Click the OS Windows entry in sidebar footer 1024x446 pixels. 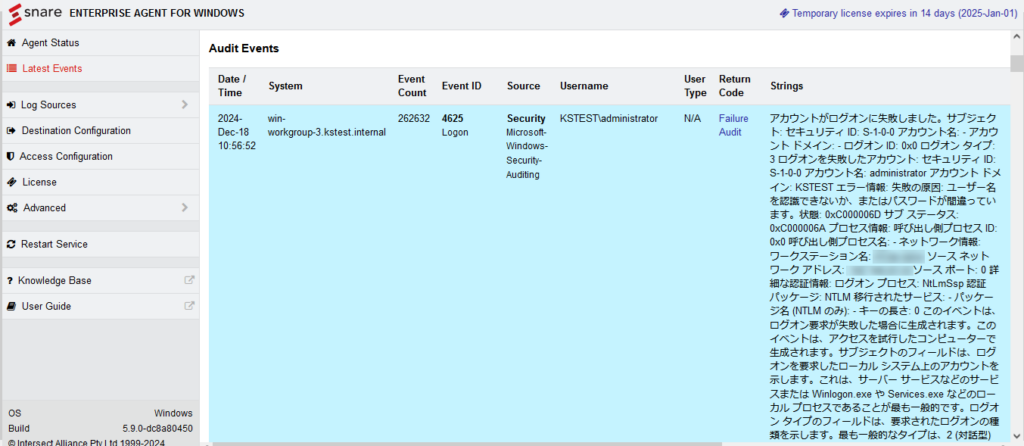point(101,413)
